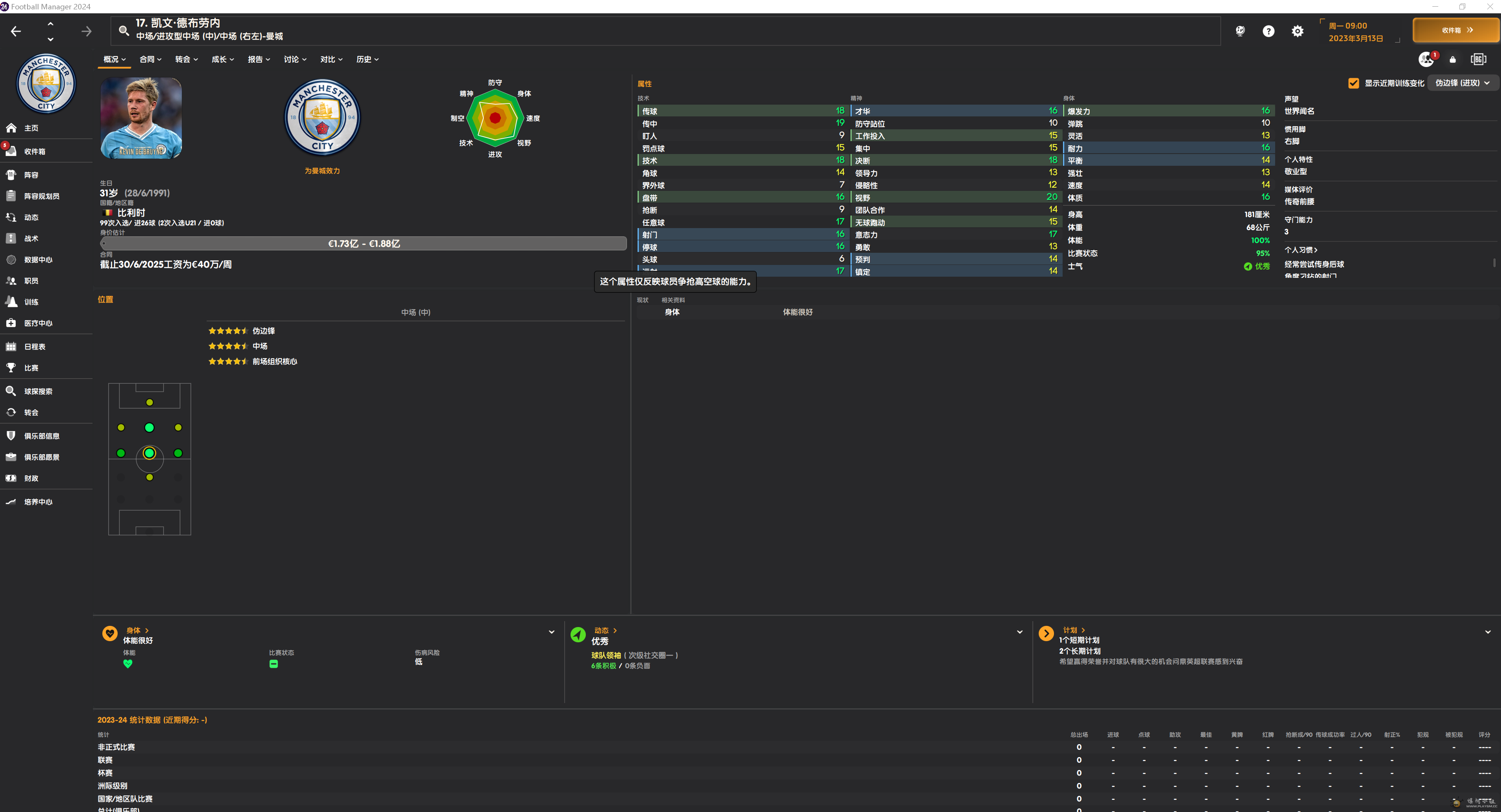
Task: Open 个人习惯 player traits link
Action: pyautogui.click(x=1300, y=250)
